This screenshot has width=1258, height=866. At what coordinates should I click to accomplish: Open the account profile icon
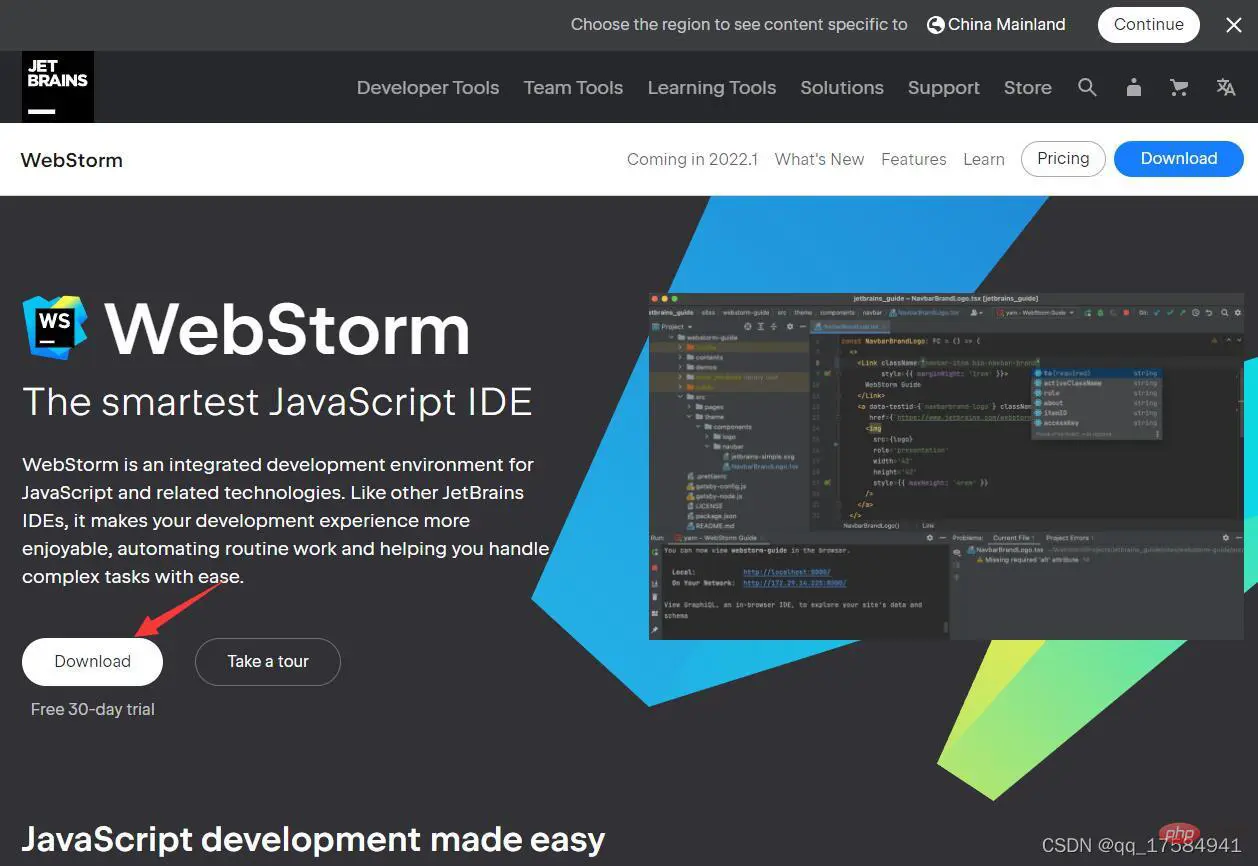pyautogui.click(x=1133, y=88)
